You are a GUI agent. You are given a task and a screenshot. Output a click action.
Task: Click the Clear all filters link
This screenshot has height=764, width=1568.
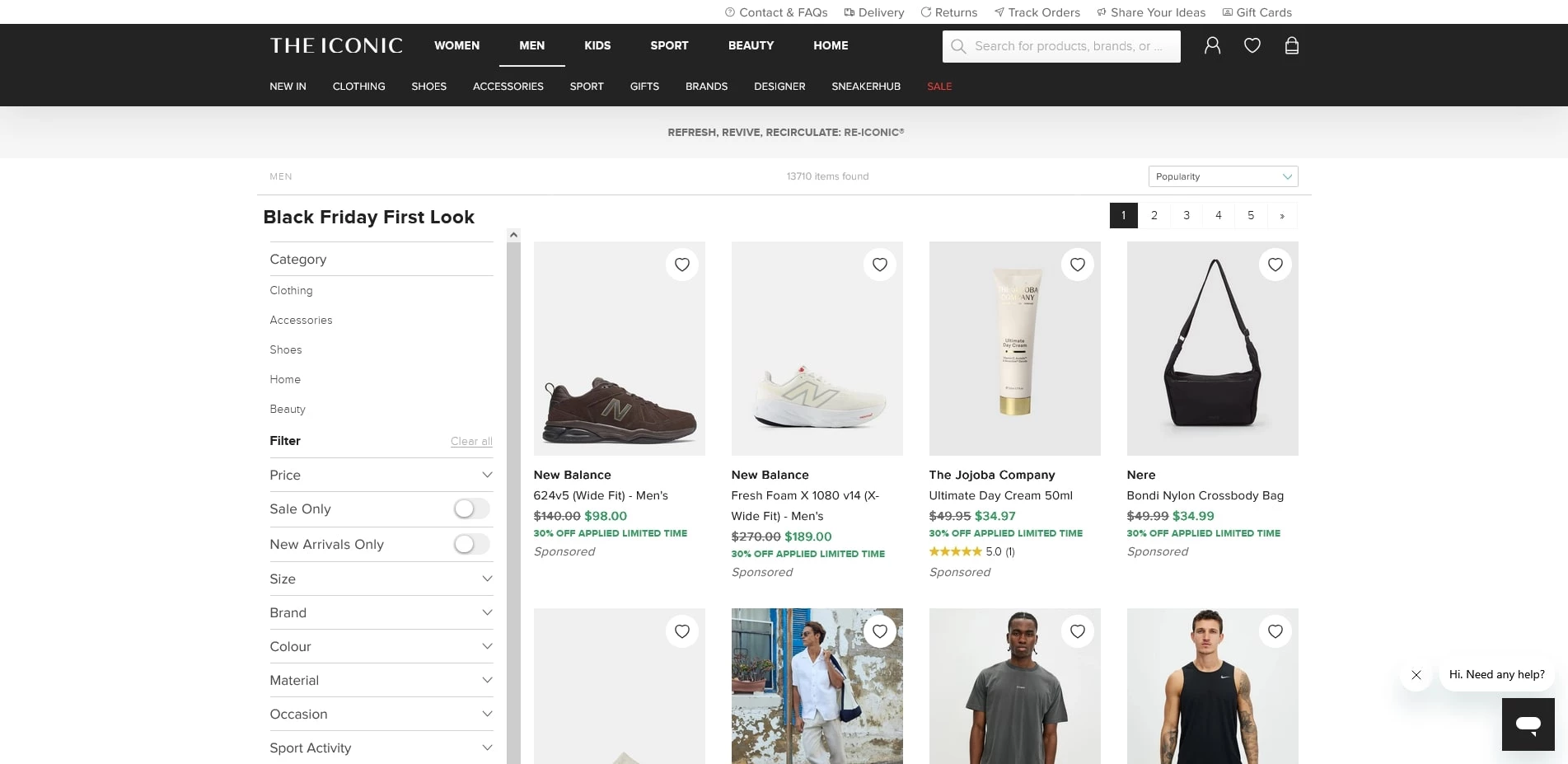click(x=471, y=442)
